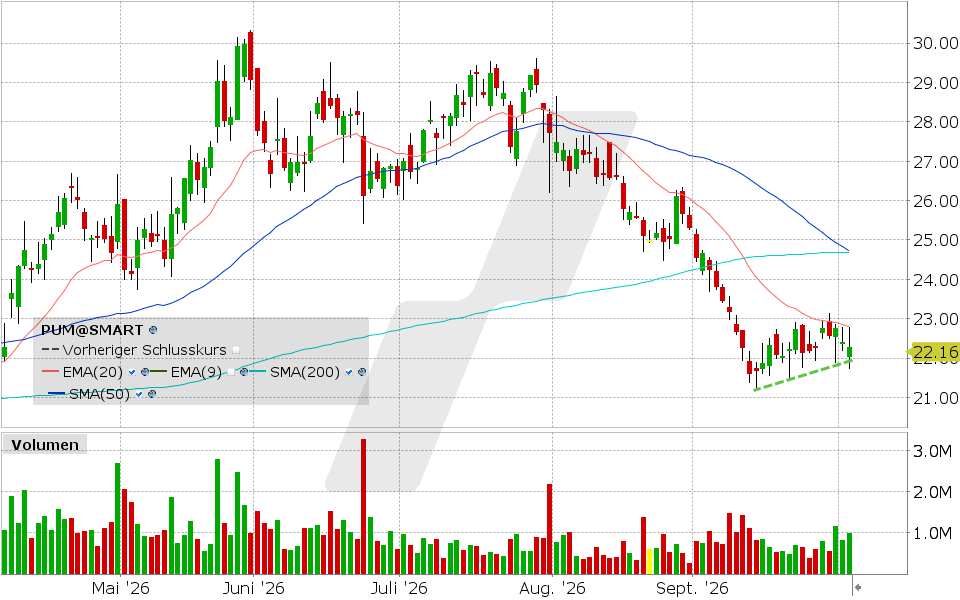
Task: Click the red EMA(20) legend line swatch
Action: [x=50, y=371]
